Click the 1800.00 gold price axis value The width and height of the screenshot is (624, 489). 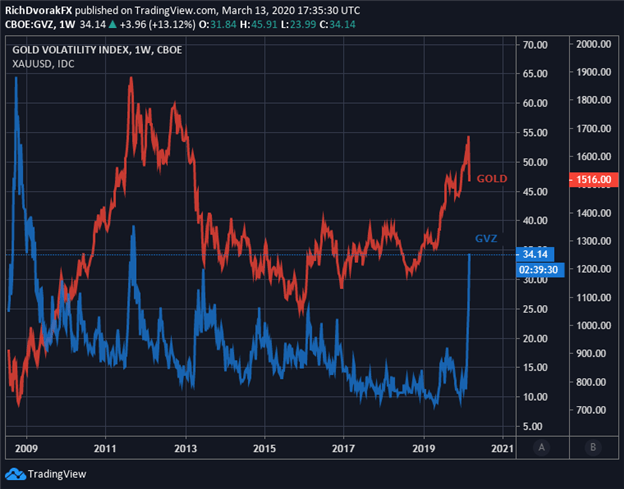pos(593,100)
